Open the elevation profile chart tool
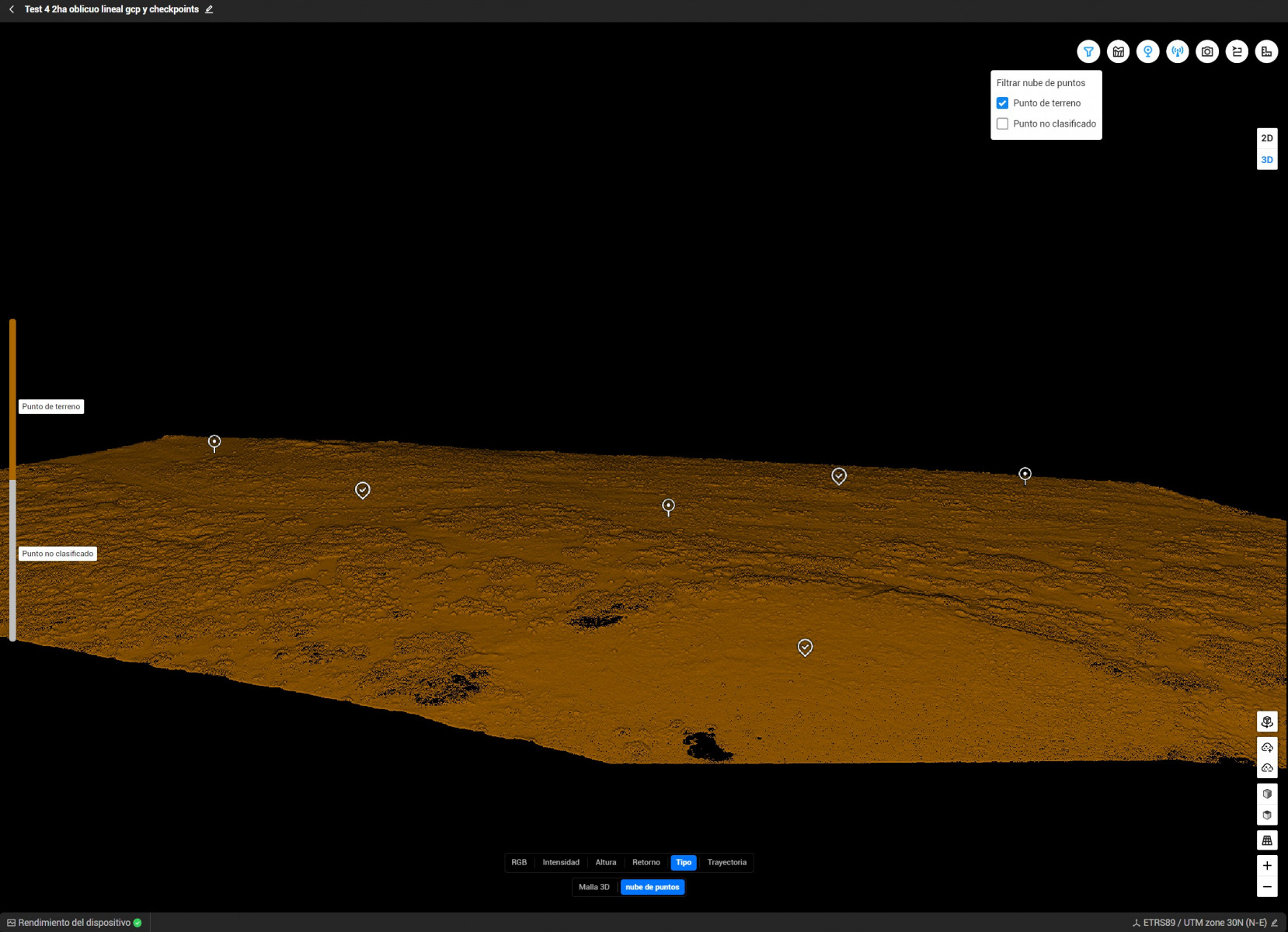Viewport: 1288px width, 932px height. (1118, 52)
